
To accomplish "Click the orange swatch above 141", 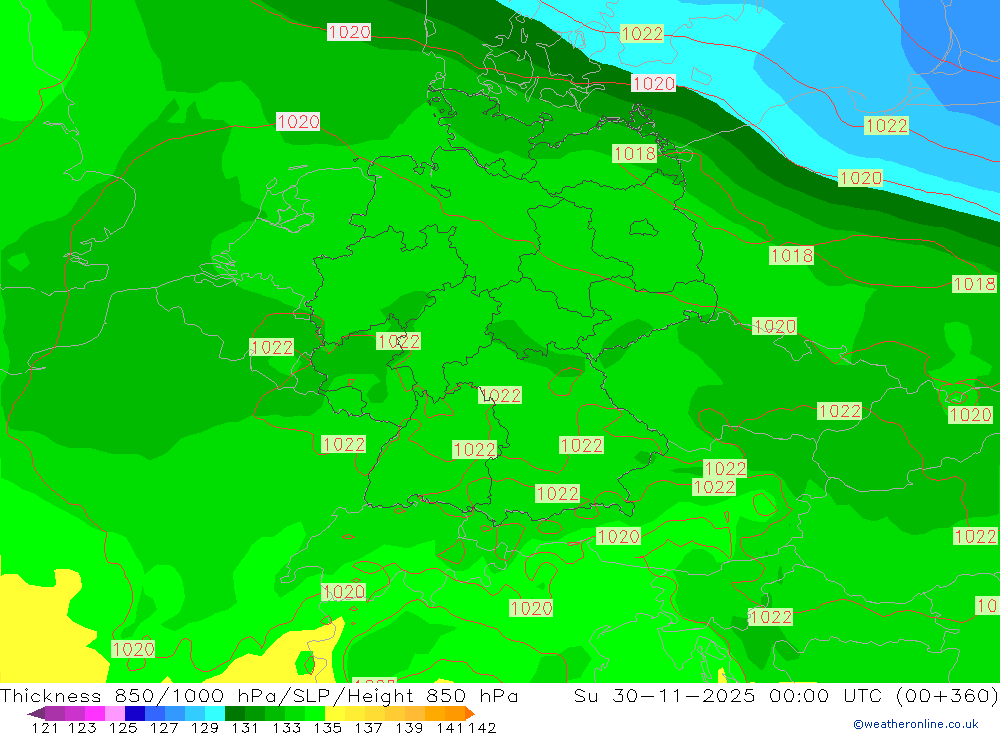I will pos(455,713).
